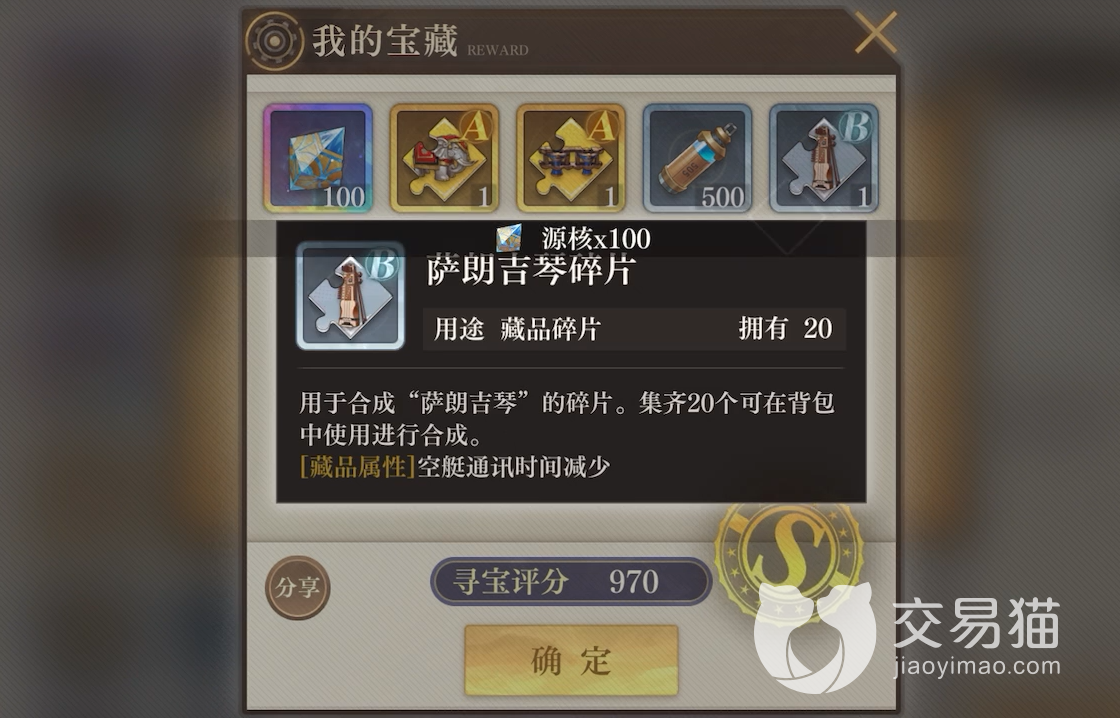Select the spray canister reward showing 500

click(x=697, y=158)
